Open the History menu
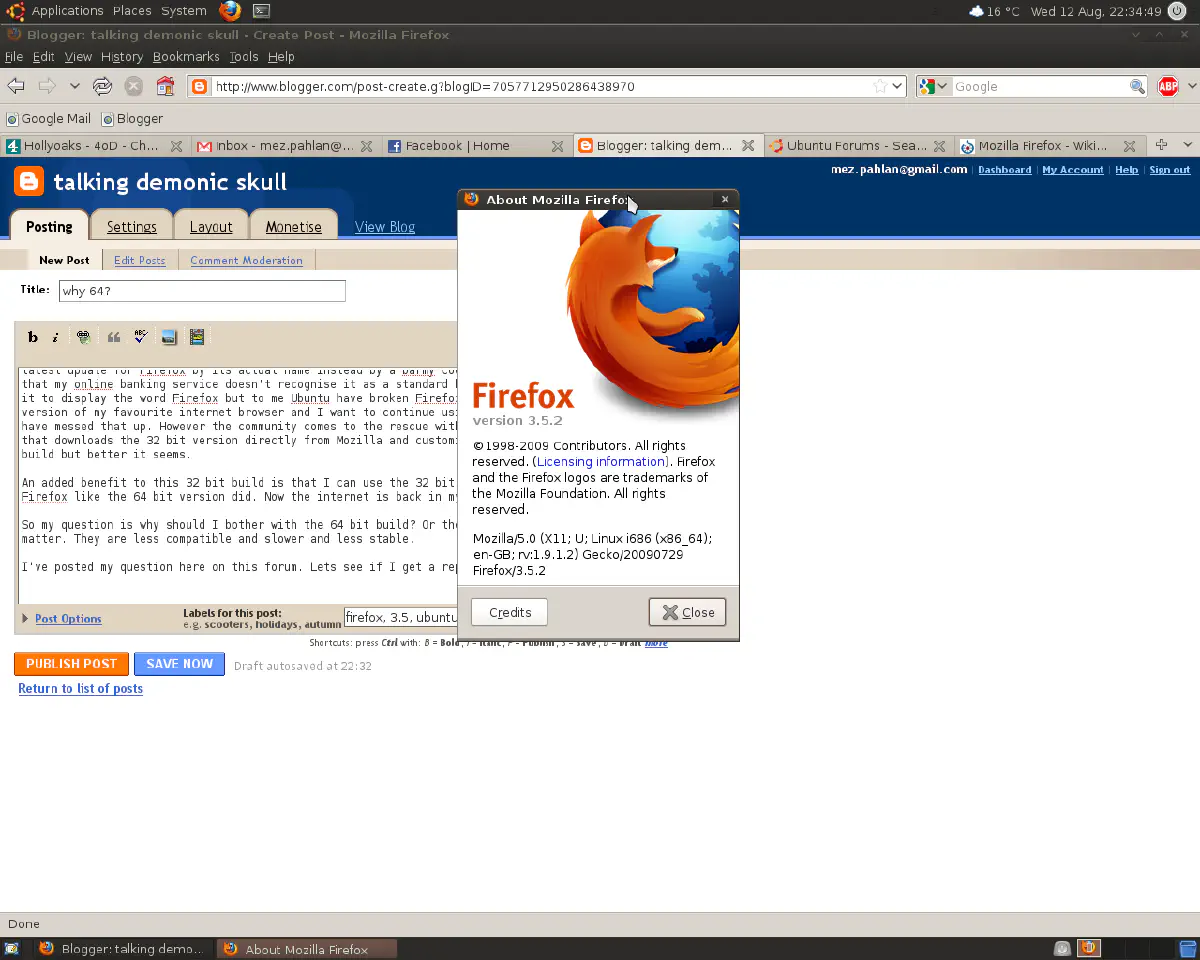Image resolution: width=1200 pixels, height=960 pixels. point(122,57)
